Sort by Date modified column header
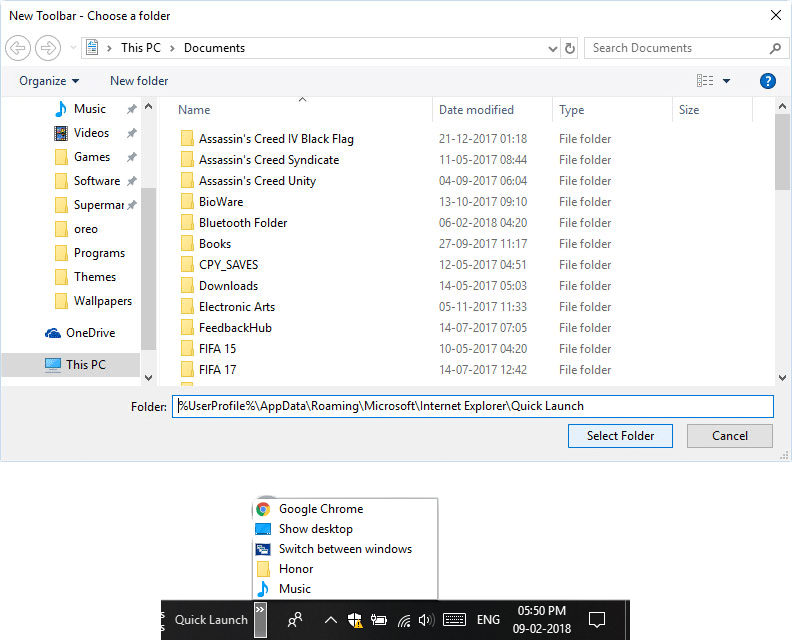The width and height of the screenshot is (792, 640). [x=476, y=110]
